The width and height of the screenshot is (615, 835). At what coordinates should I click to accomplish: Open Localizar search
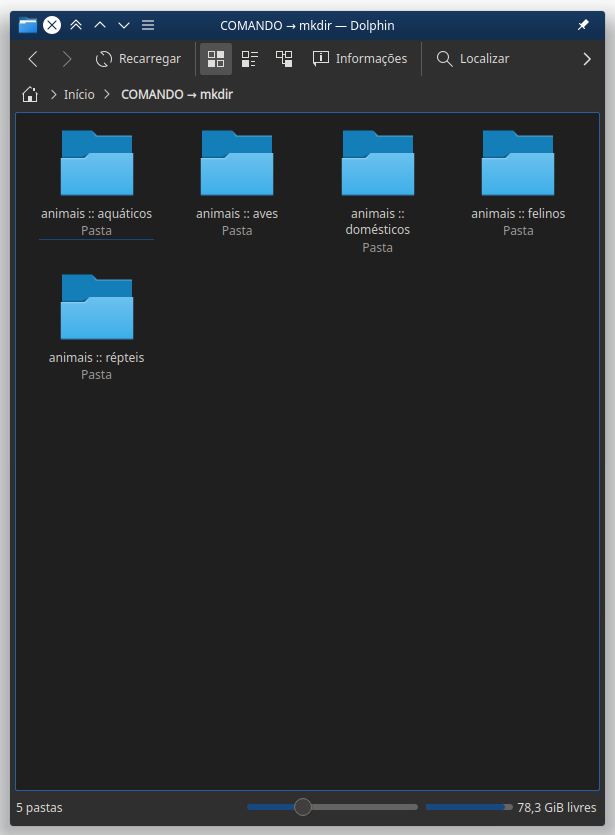(x=473, y=59)
